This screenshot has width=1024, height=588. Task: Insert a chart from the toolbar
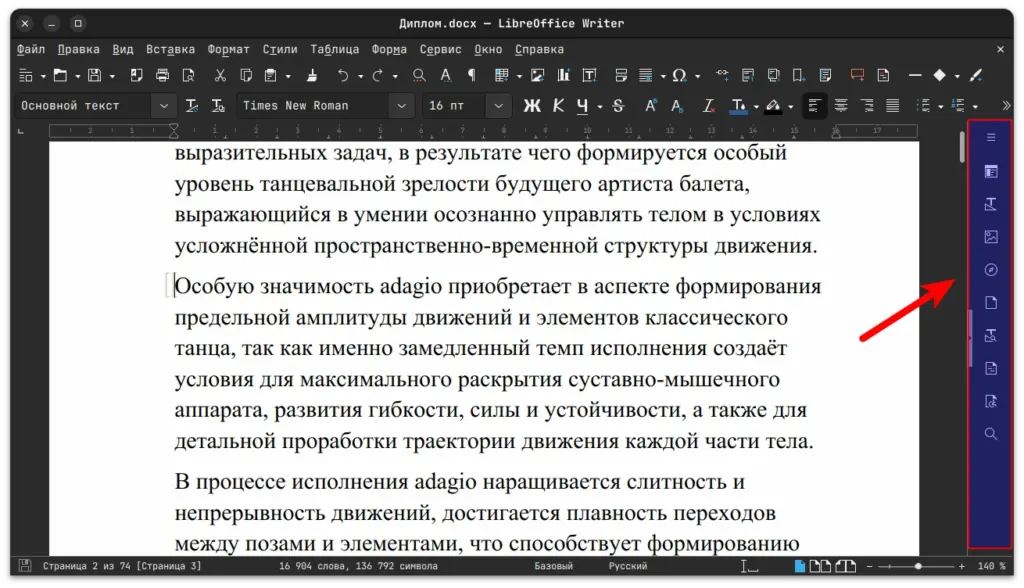(563, 75)
